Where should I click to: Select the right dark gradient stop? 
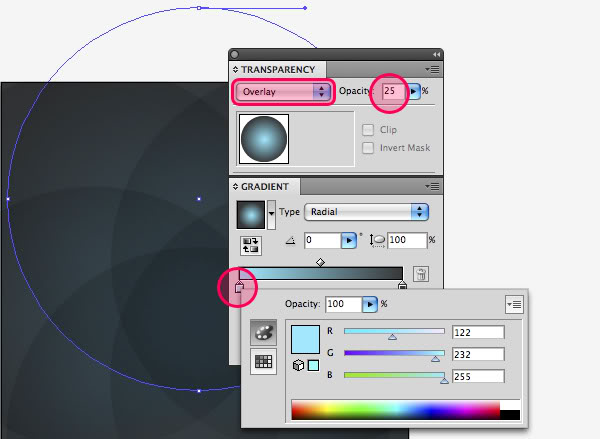click(x=402, y=285)
